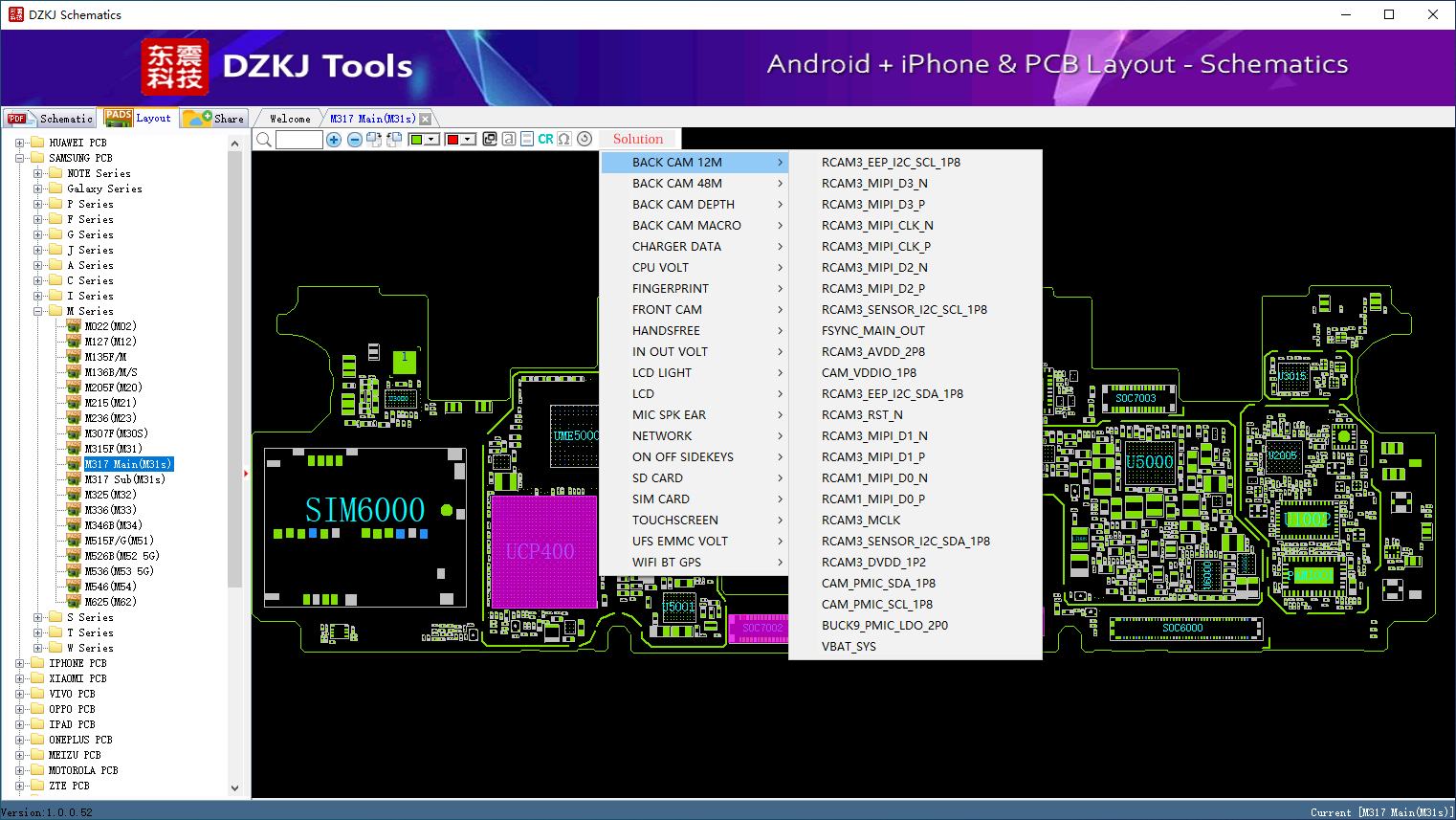Expand the NOTE Series node
The image size is (1456, 820).
[38, 173]
